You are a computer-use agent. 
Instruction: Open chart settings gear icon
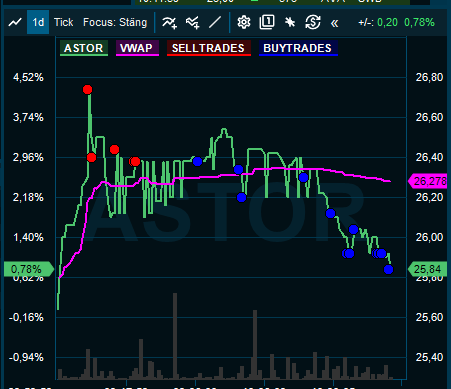[x=244, y=22]
